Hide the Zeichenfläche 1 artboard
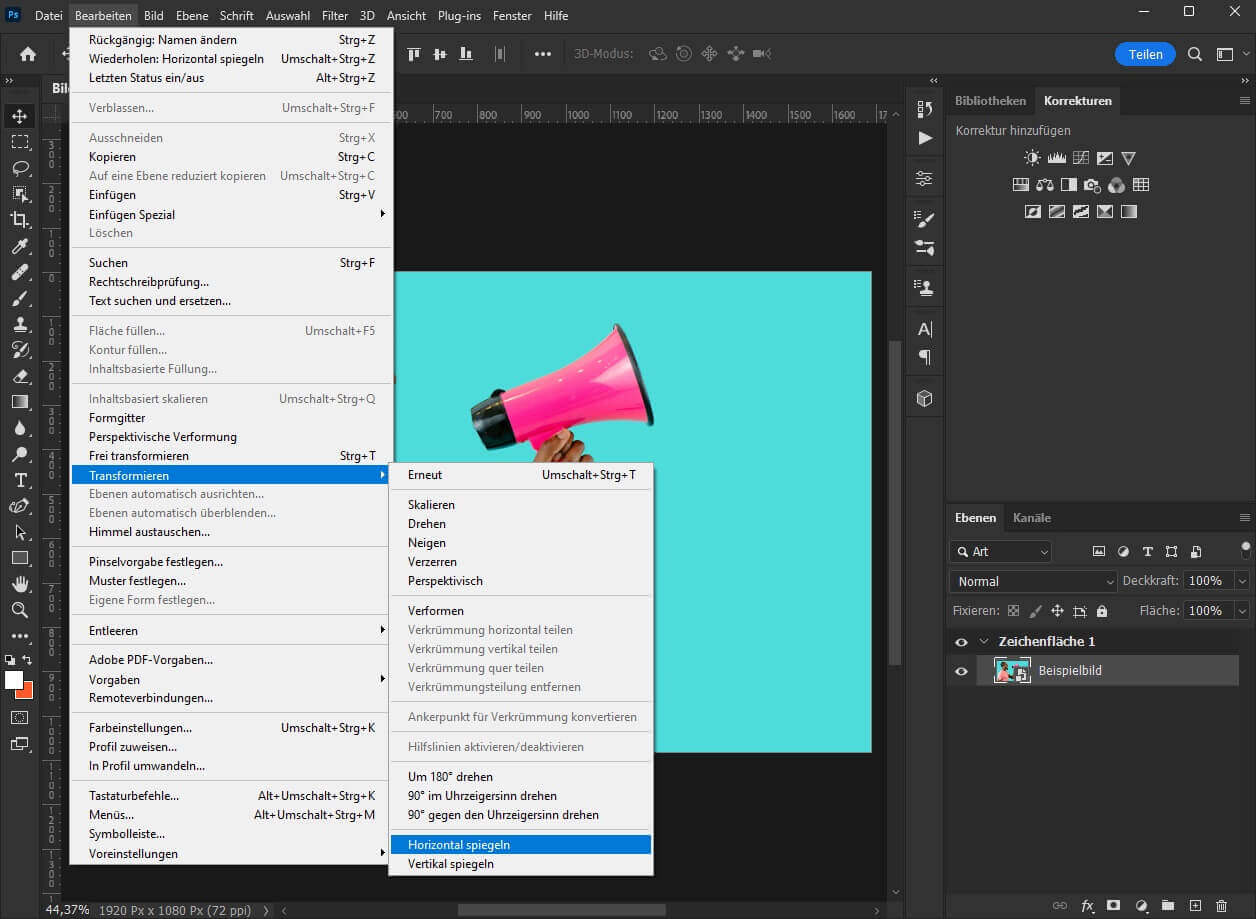Viewport: 1256px width, 919px height. tap(961, 641)
